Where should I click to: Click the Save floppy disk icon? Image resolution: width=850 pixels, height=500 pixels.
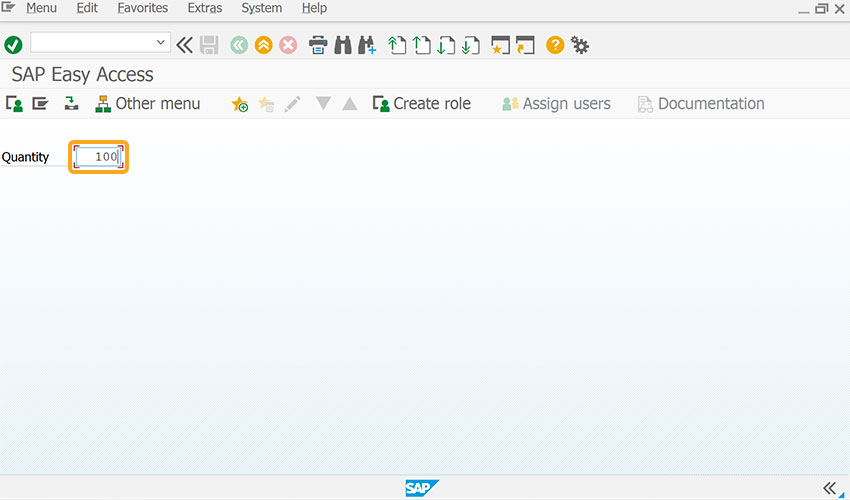(209, 45)
